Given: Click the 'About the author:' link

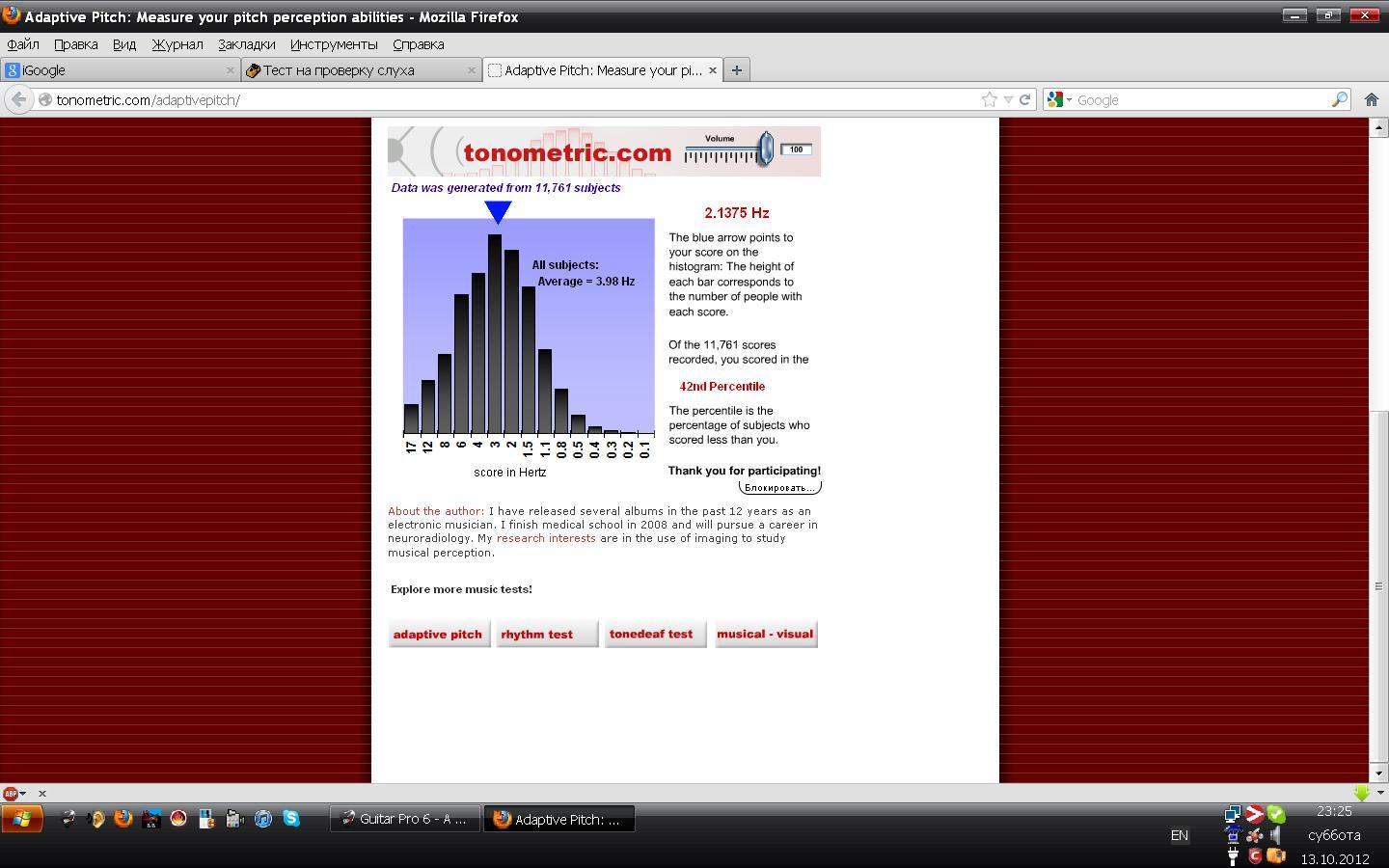Looking at the screenshot, I should (x=436, y=511).
